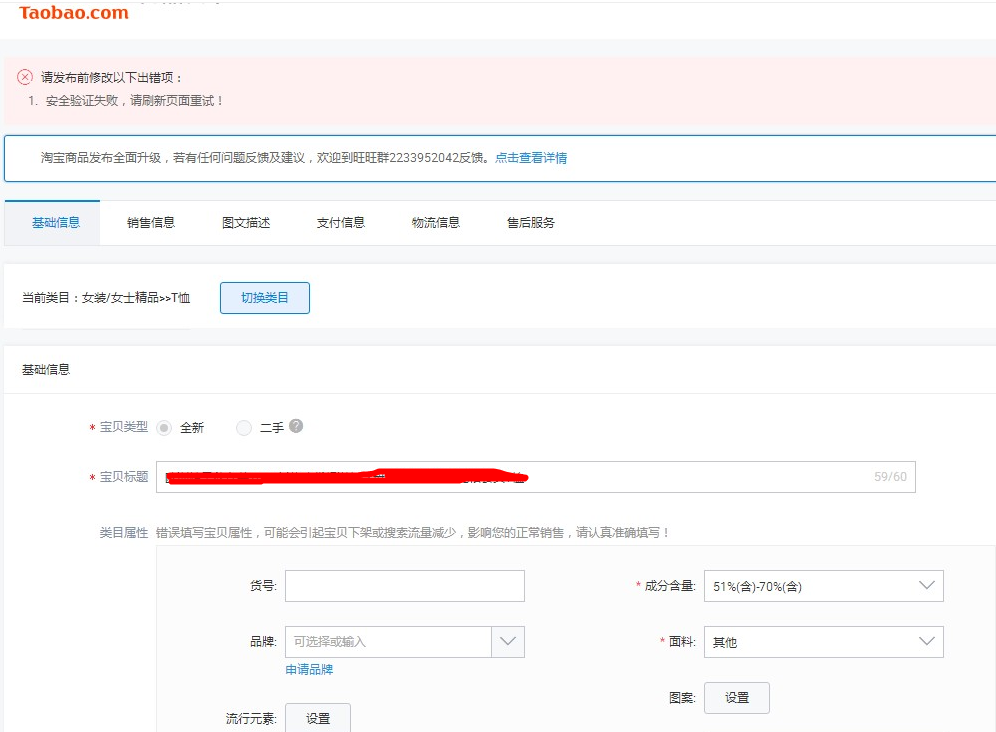This screenshot has width=996, height=732.
Task: Click the Taobao.com logo
Action: [73, 13]
